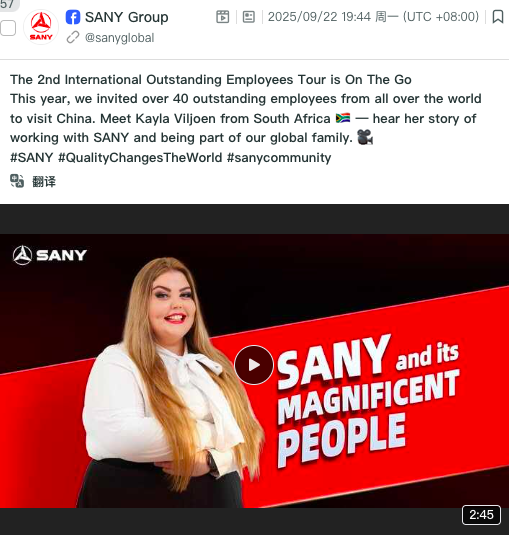Viewport: 509px width, 535px height.
Task: Open the SANY round profile avatar
Action: click(41, 27)
